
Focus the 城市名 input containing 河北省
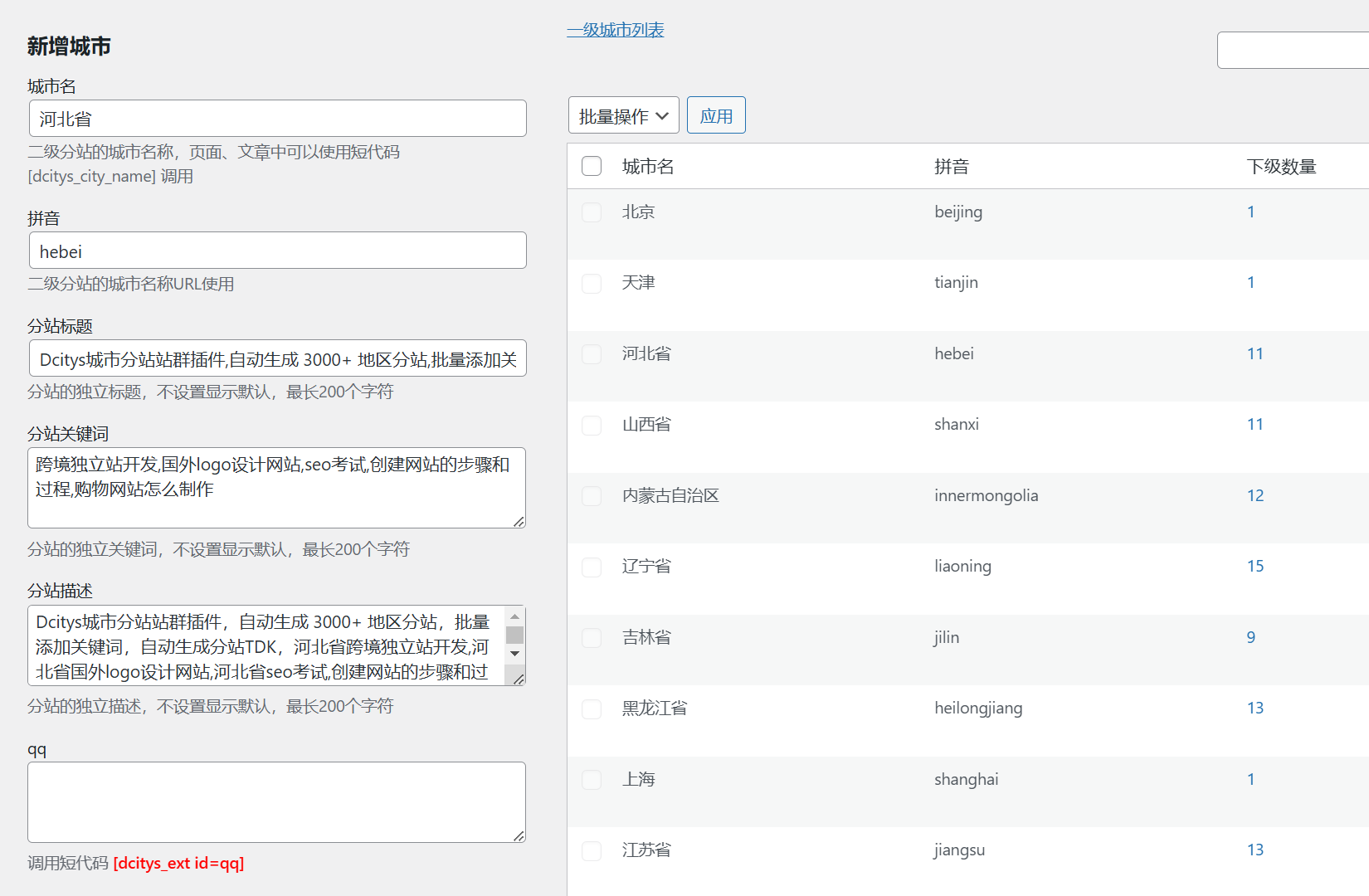tap(278, 119)
